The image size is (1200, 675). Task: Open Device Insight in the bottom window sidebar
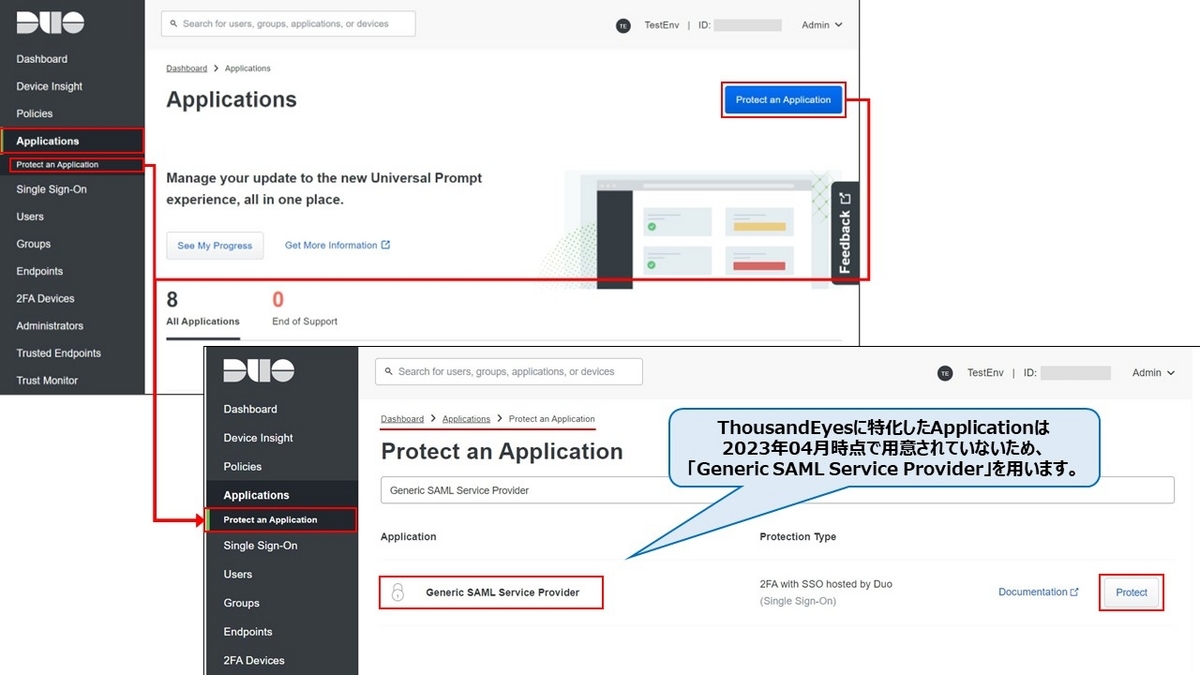[x=258, y=438]
